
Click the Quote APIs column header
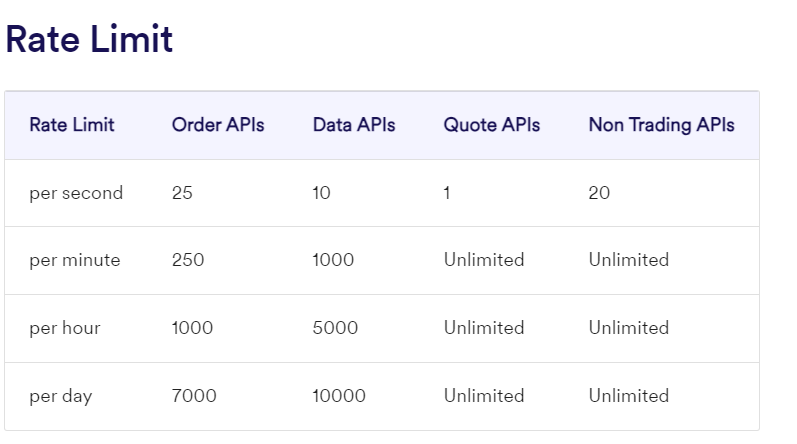[492, 125]
